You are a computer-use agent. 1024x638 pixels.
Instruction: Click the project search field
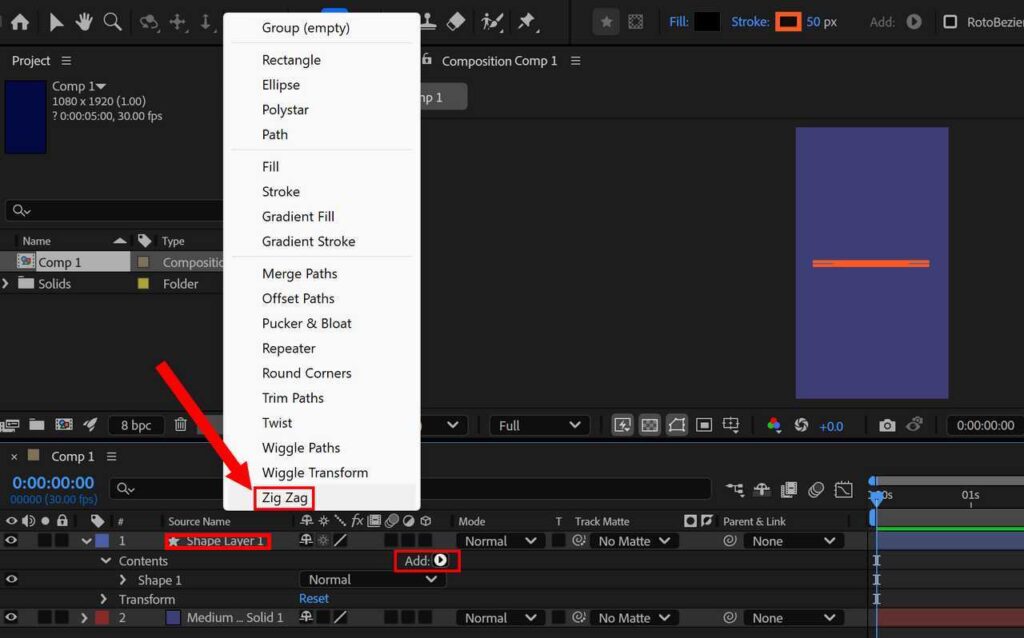pyautogui.click(x=114, y=210)
